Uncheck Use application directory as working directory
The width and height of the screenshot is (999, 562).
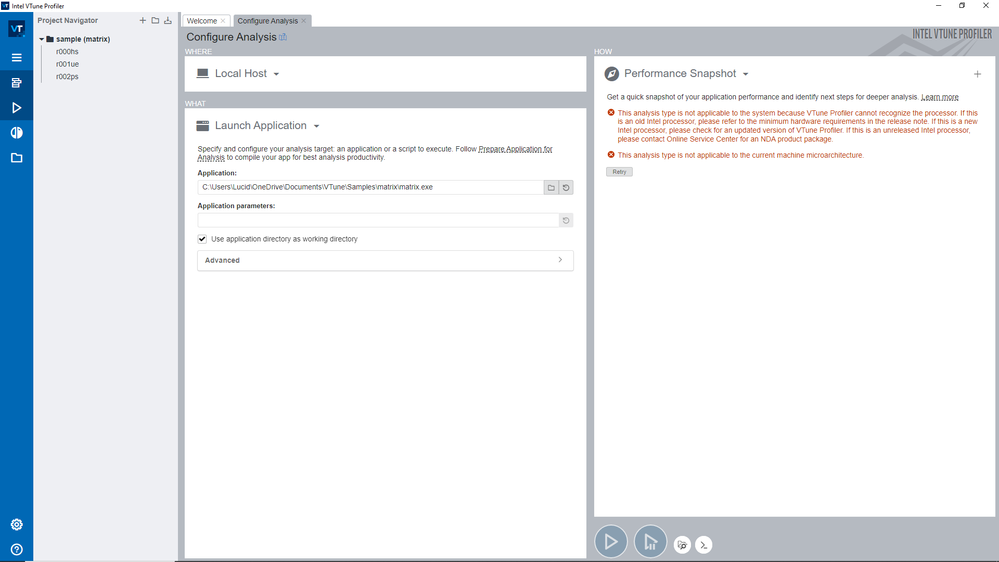pos(203,239)
